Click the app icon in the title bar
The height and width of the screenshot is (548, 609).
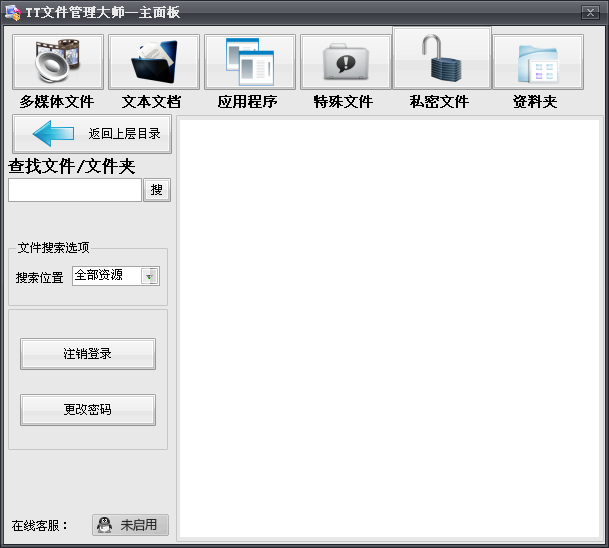point(12,12)
